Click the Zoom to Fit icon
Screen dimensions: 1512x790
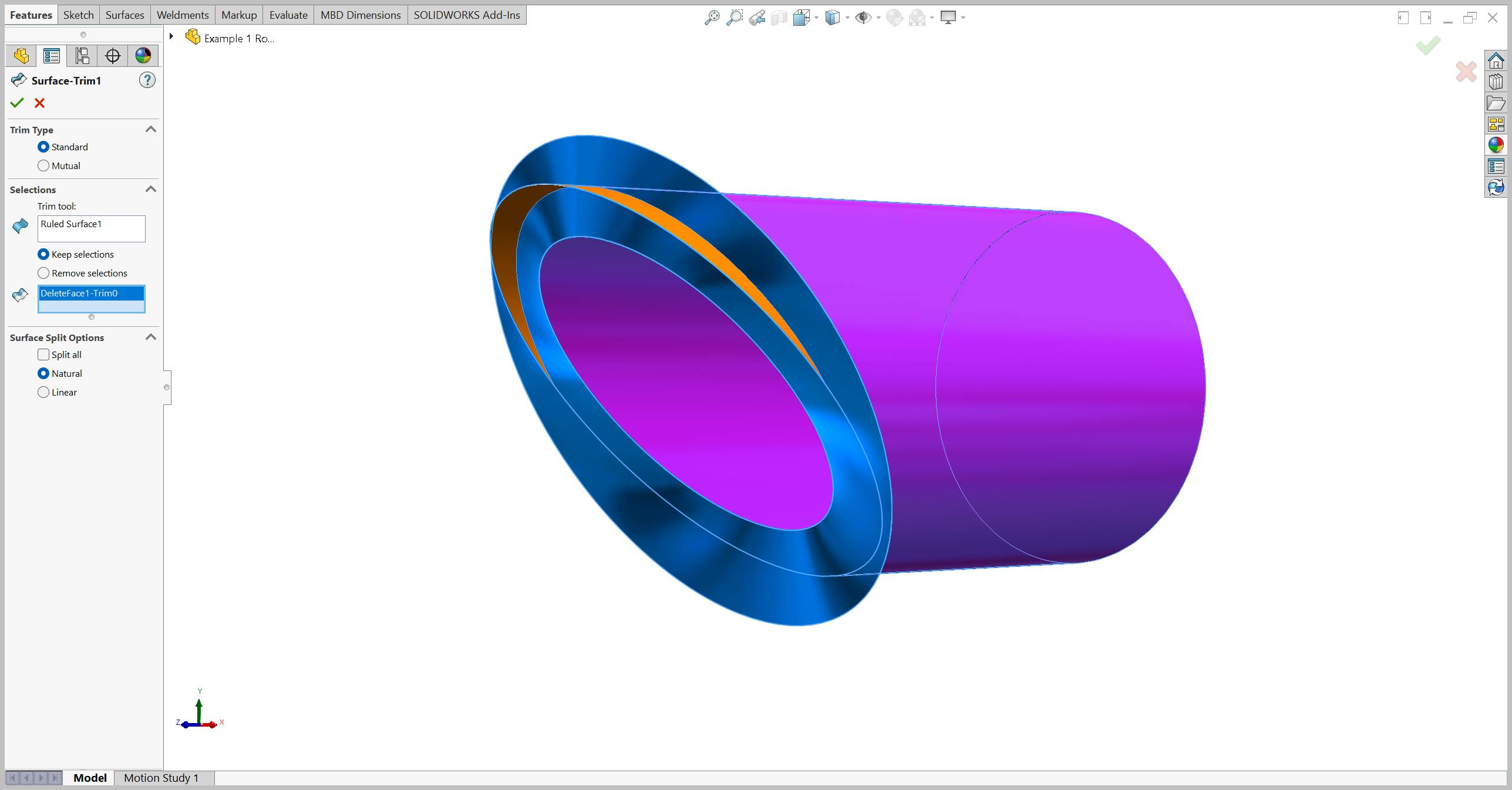[x=733, y=17]
